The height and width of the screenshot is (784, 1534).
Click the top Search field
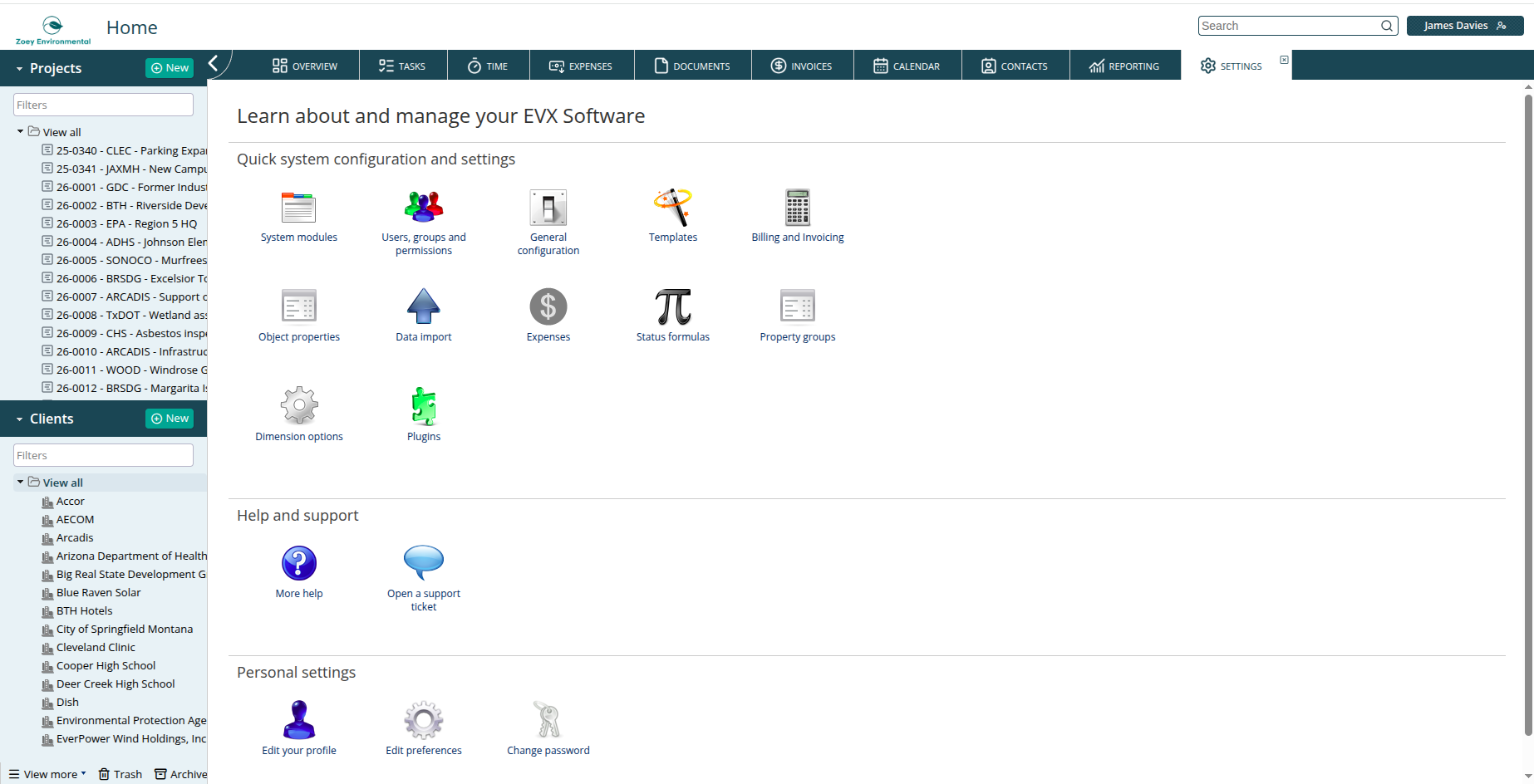pyautogui.click(x=1298, y=26)
